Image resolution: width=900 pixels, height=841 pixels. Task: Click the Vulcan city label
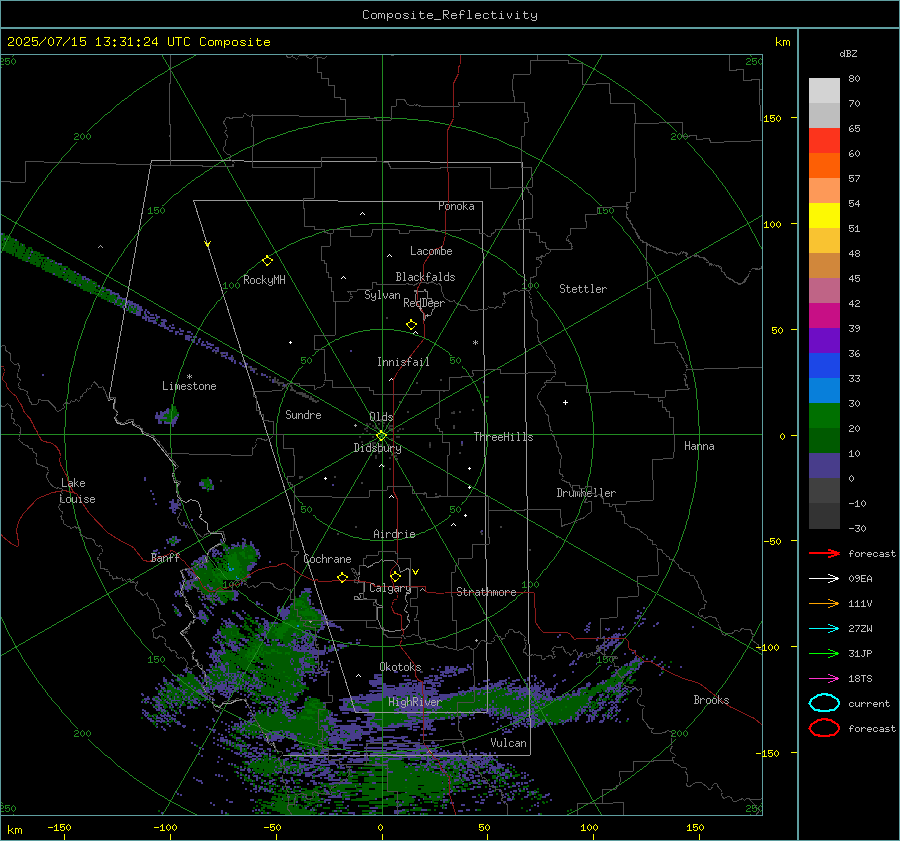point(508,743)
